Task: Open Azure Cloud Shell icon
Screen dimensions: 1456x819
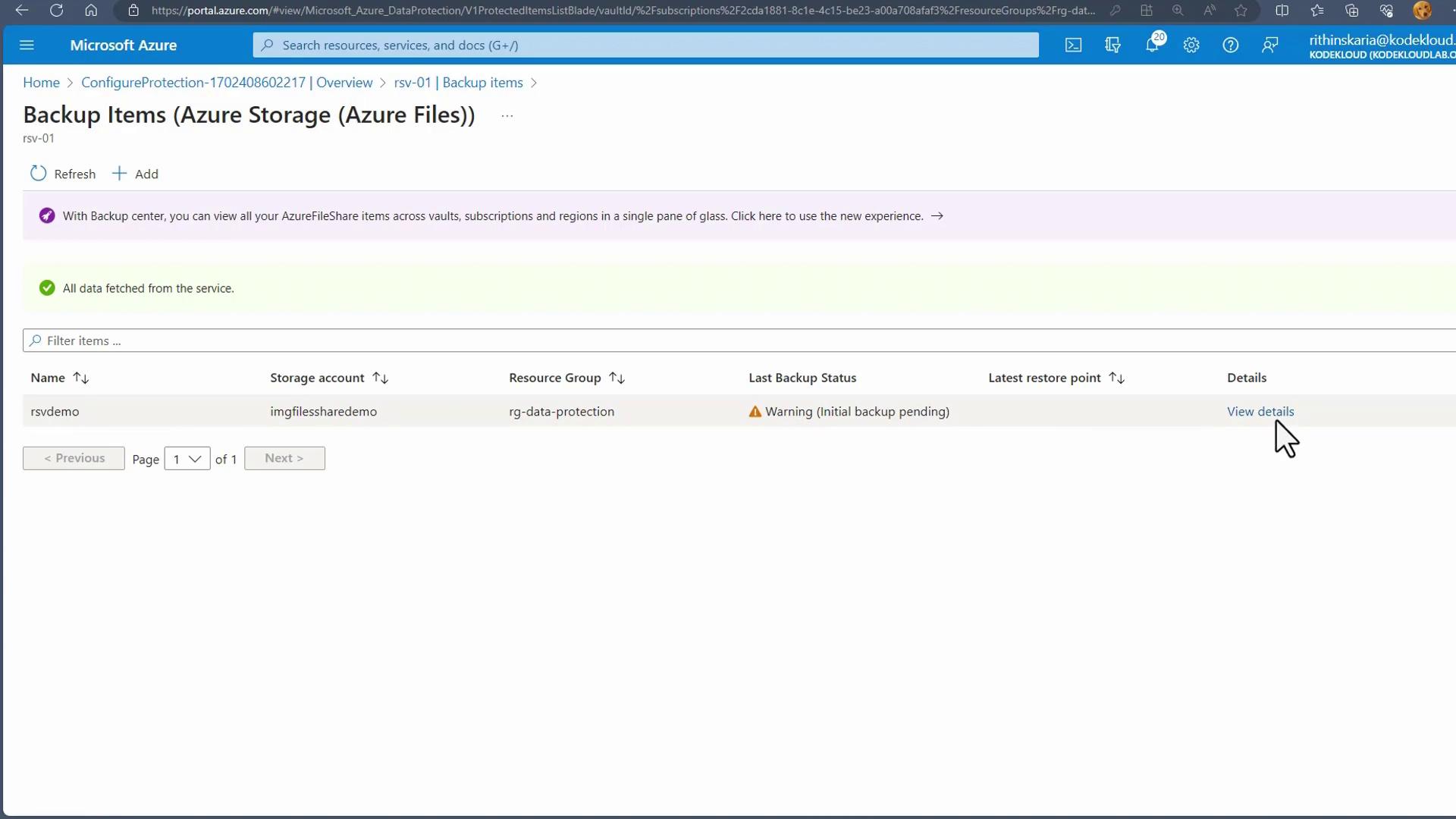Action: (1073, 45)
